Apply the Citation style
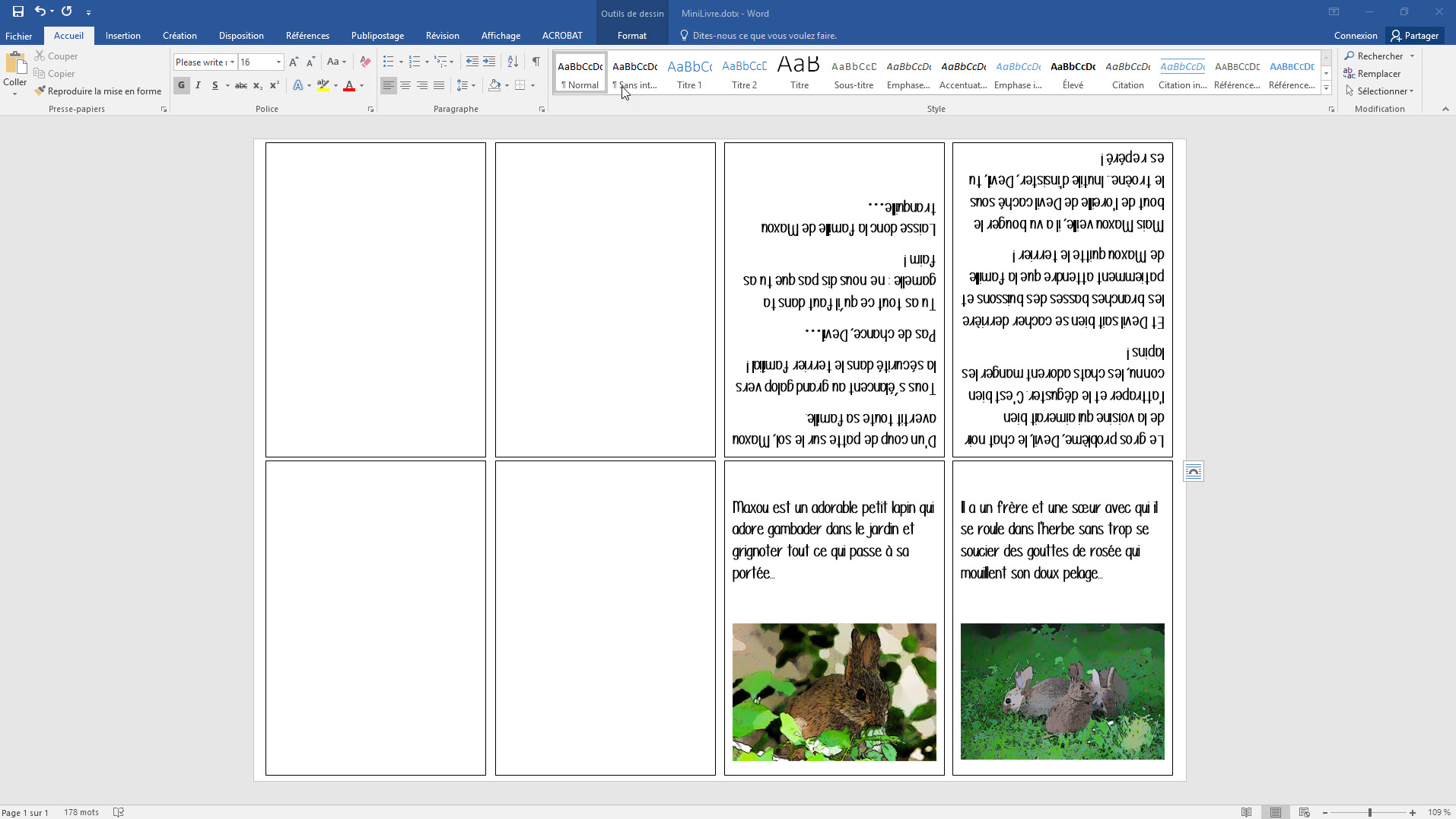The image size is (1456, 819). tap(1127, 73)
